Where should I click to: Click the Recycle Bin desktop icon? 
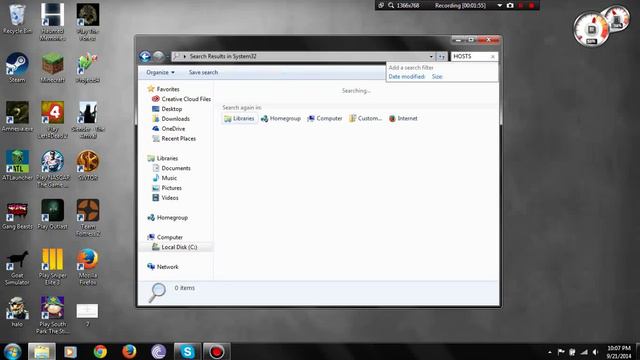(x=17, y=20)
